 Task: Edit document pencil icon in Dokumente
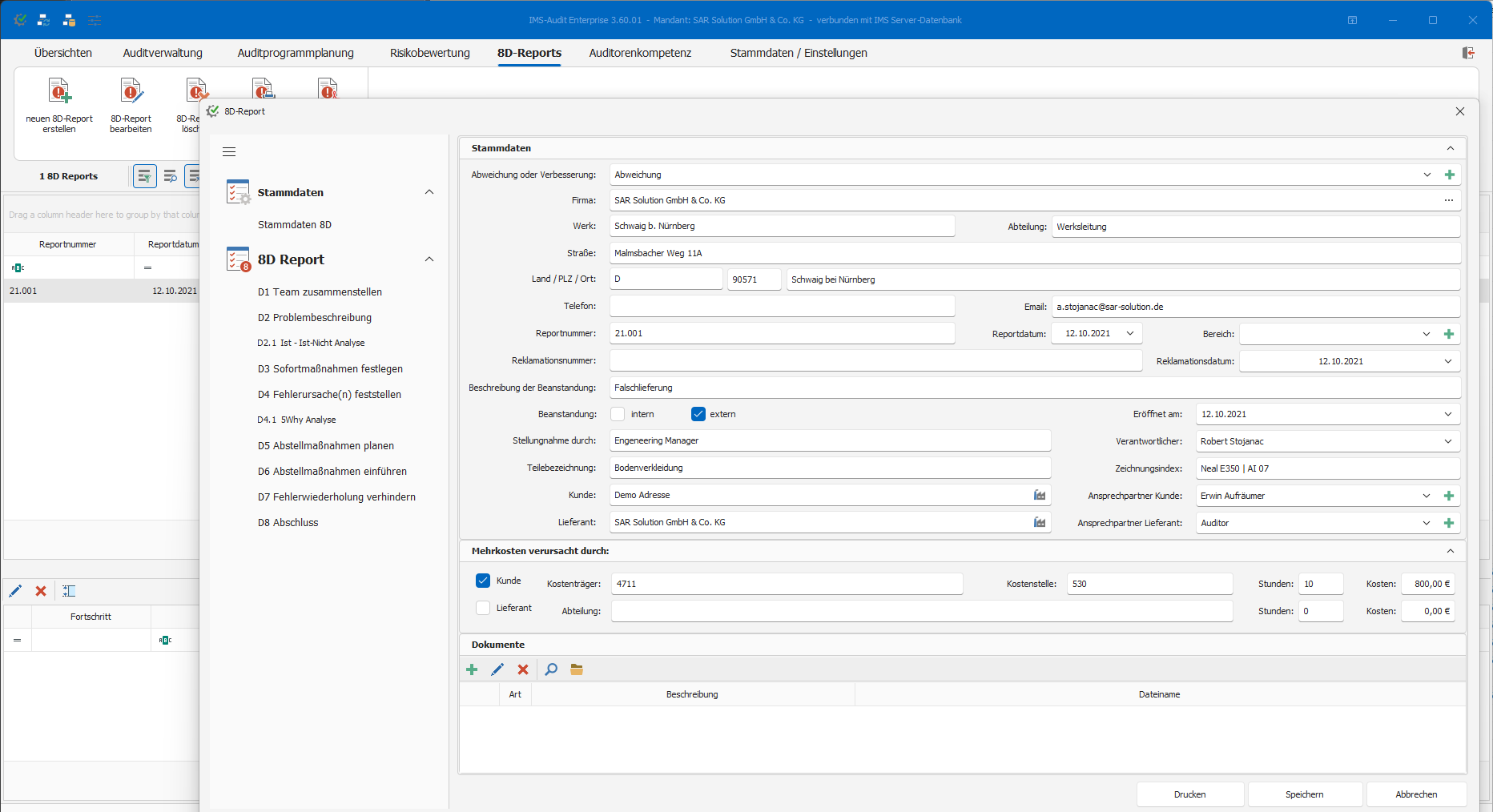[x=497, y=669]
